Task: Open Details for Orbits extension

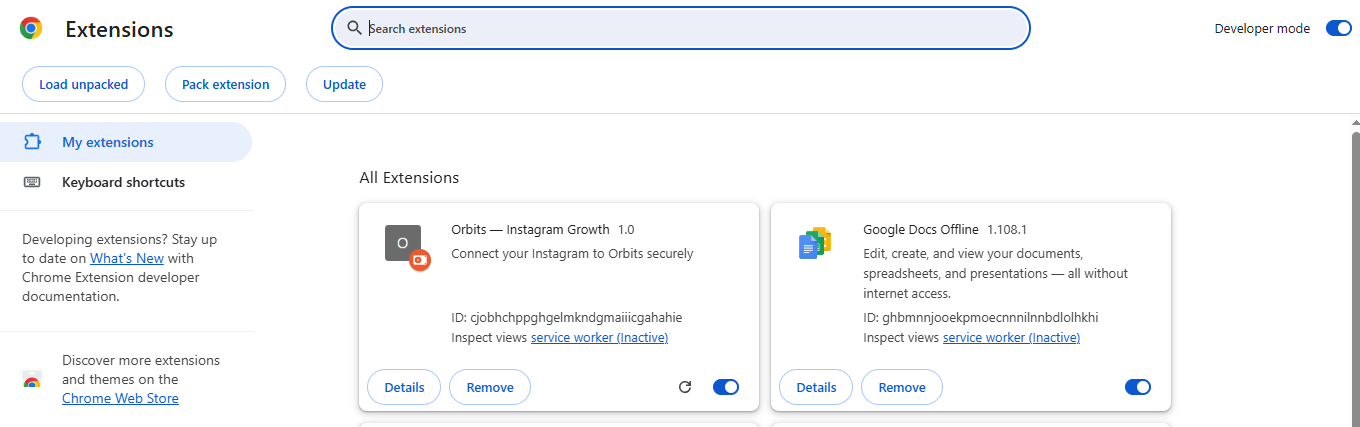Action: click(404, 387)
